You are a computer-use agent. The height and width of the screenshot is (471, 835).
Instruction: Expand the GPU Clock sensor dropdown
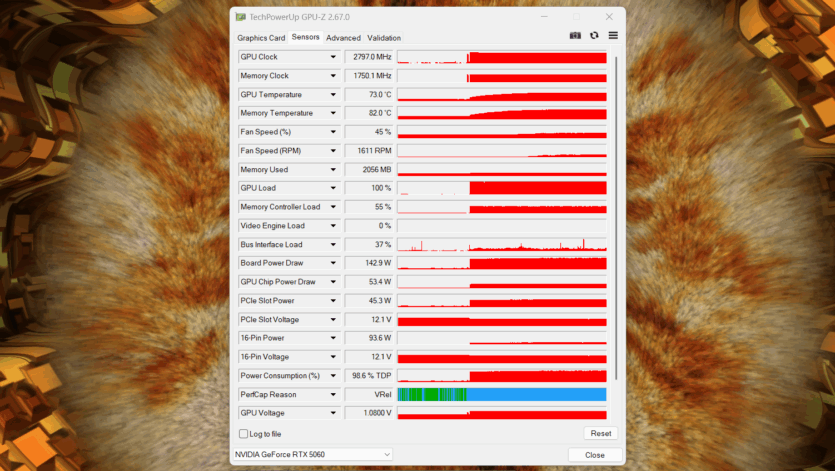coord(333,57)
